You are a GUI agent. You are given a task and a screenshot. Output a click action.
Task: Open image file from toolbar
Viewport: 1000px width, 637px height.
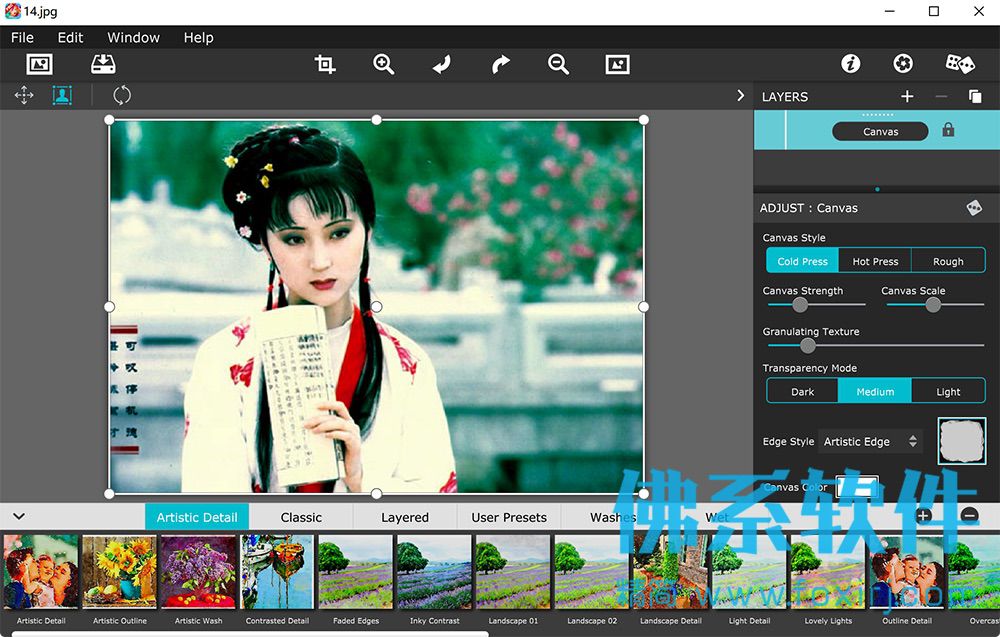40,64
